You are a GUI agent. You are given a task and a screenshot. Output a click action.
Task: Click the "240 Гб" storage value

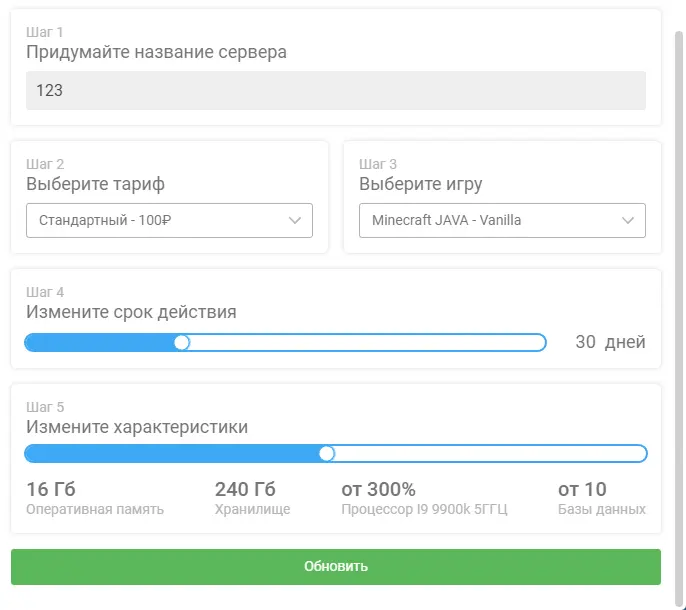[245, 489]
